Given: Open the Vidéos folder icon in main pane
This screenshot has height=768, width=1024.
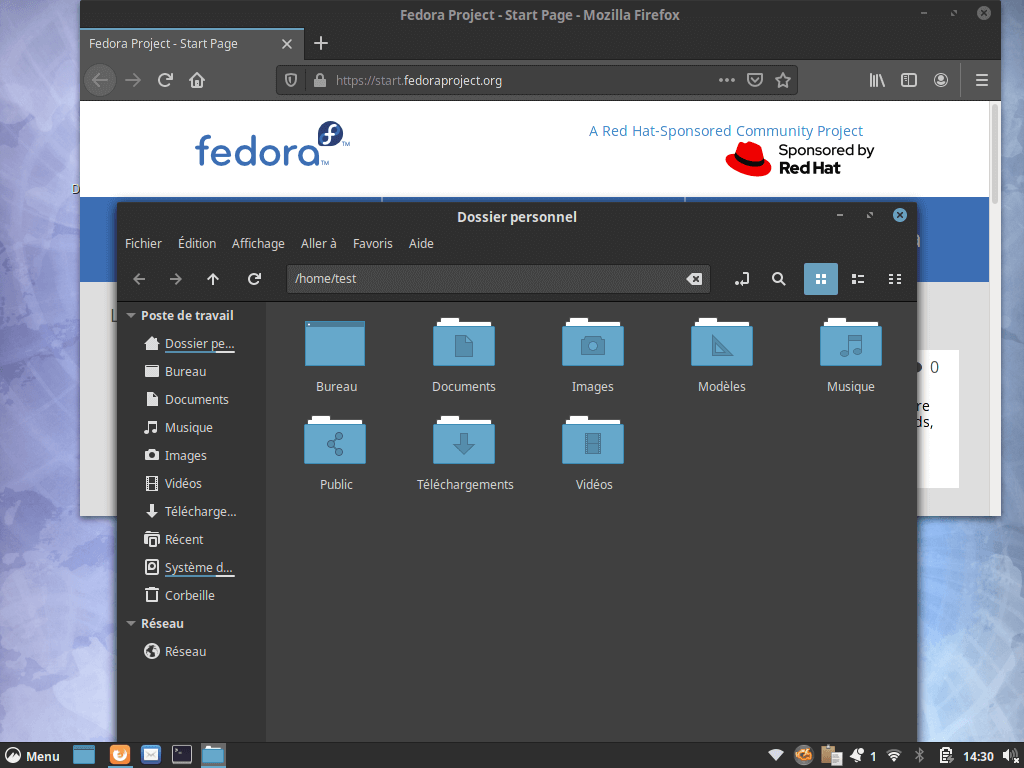Looking at the screenshot, I should (592, 440).
